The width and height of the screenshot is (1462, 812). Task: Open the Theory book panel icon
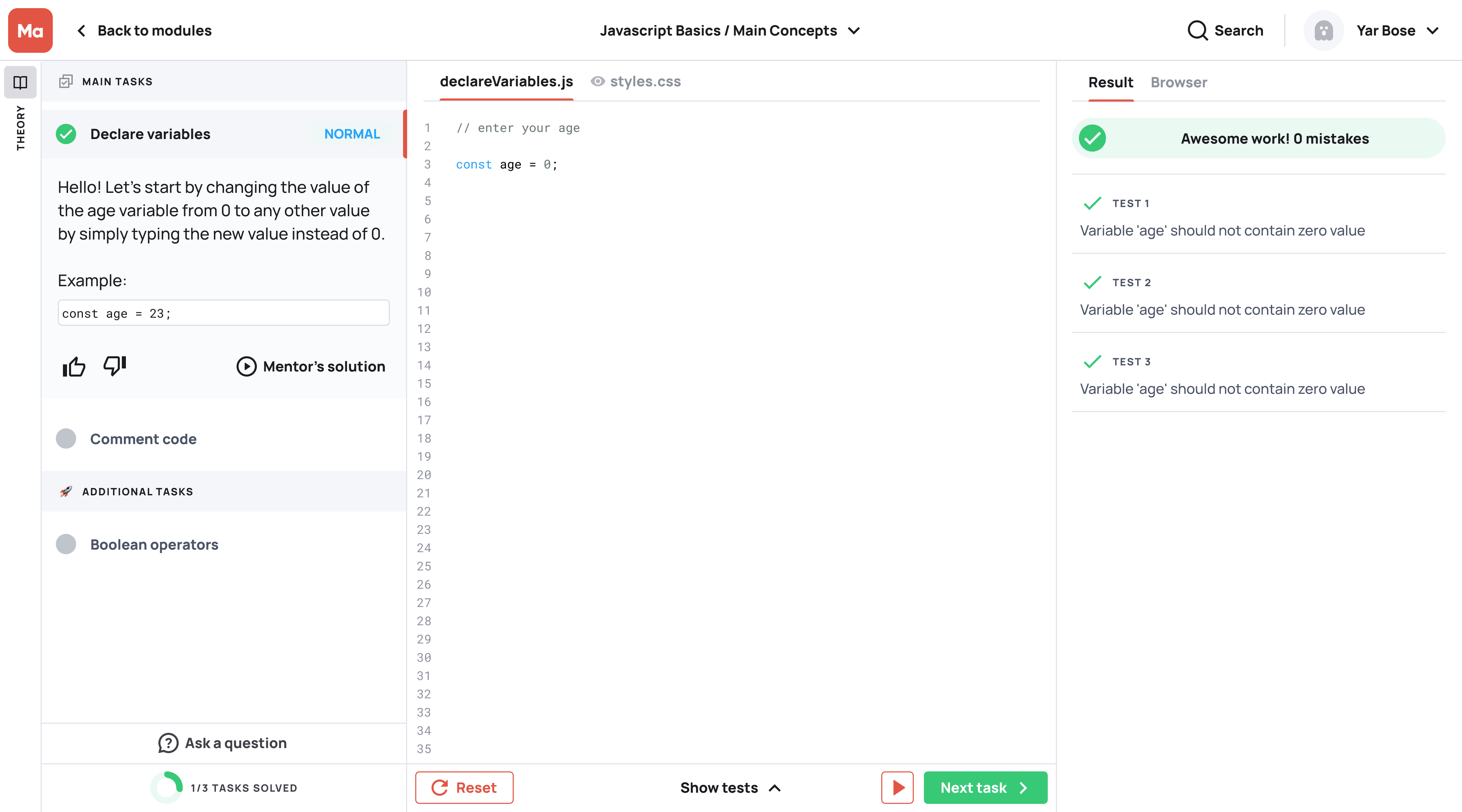[x=20, y=82]
